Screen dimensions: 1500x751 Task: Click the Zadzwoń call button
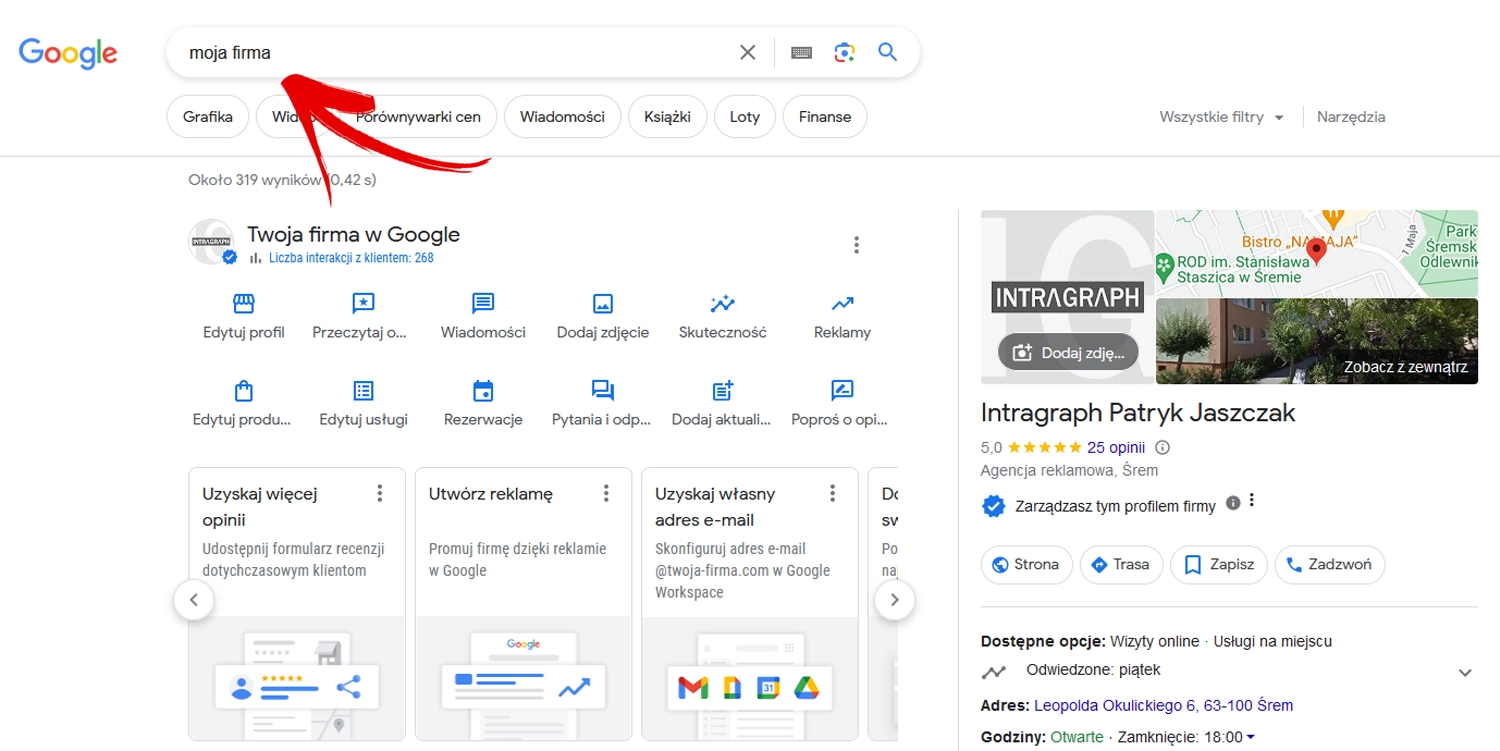coord(1329,565)
